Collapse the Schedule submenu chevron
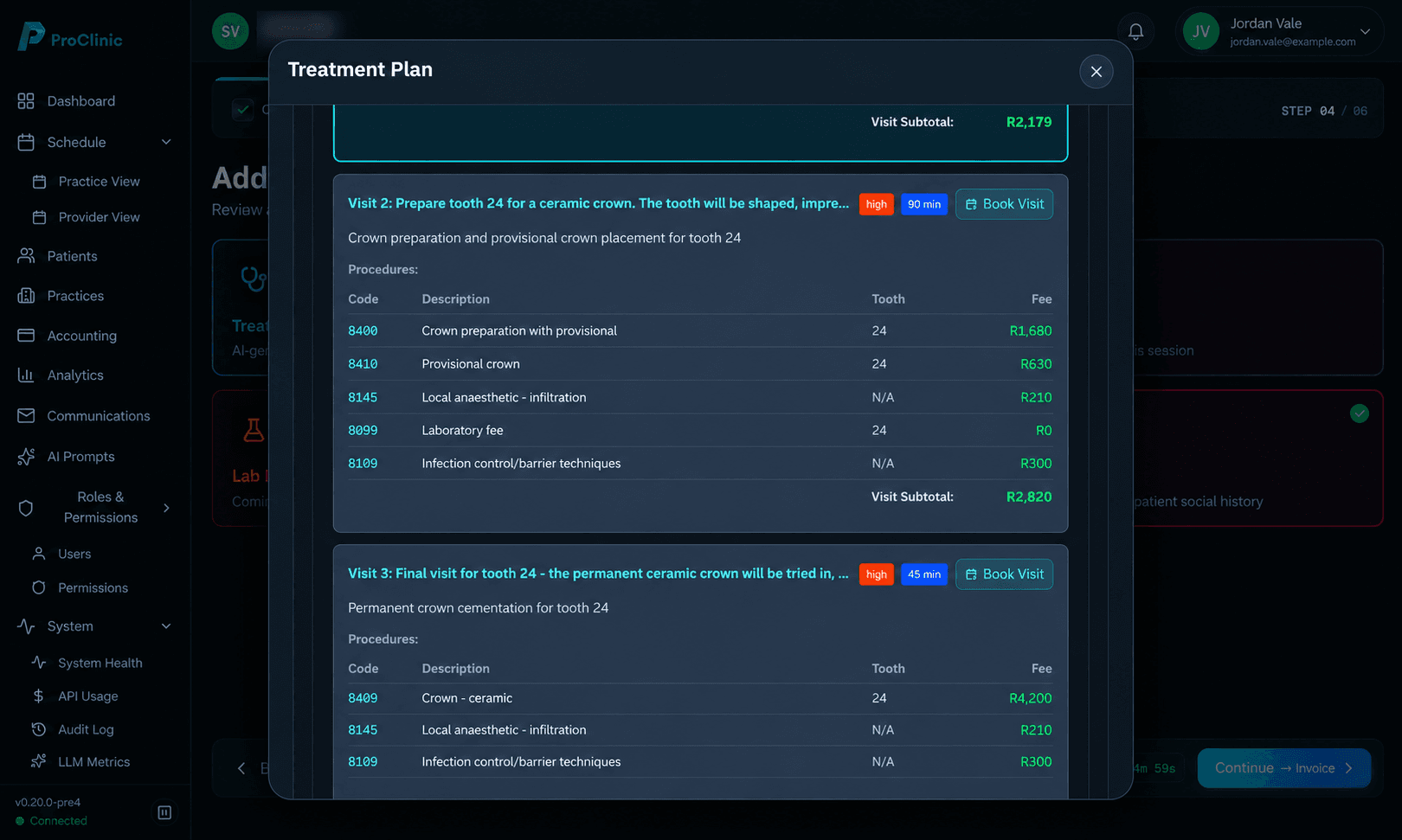1402x840 pixels. tap(166, 142)
